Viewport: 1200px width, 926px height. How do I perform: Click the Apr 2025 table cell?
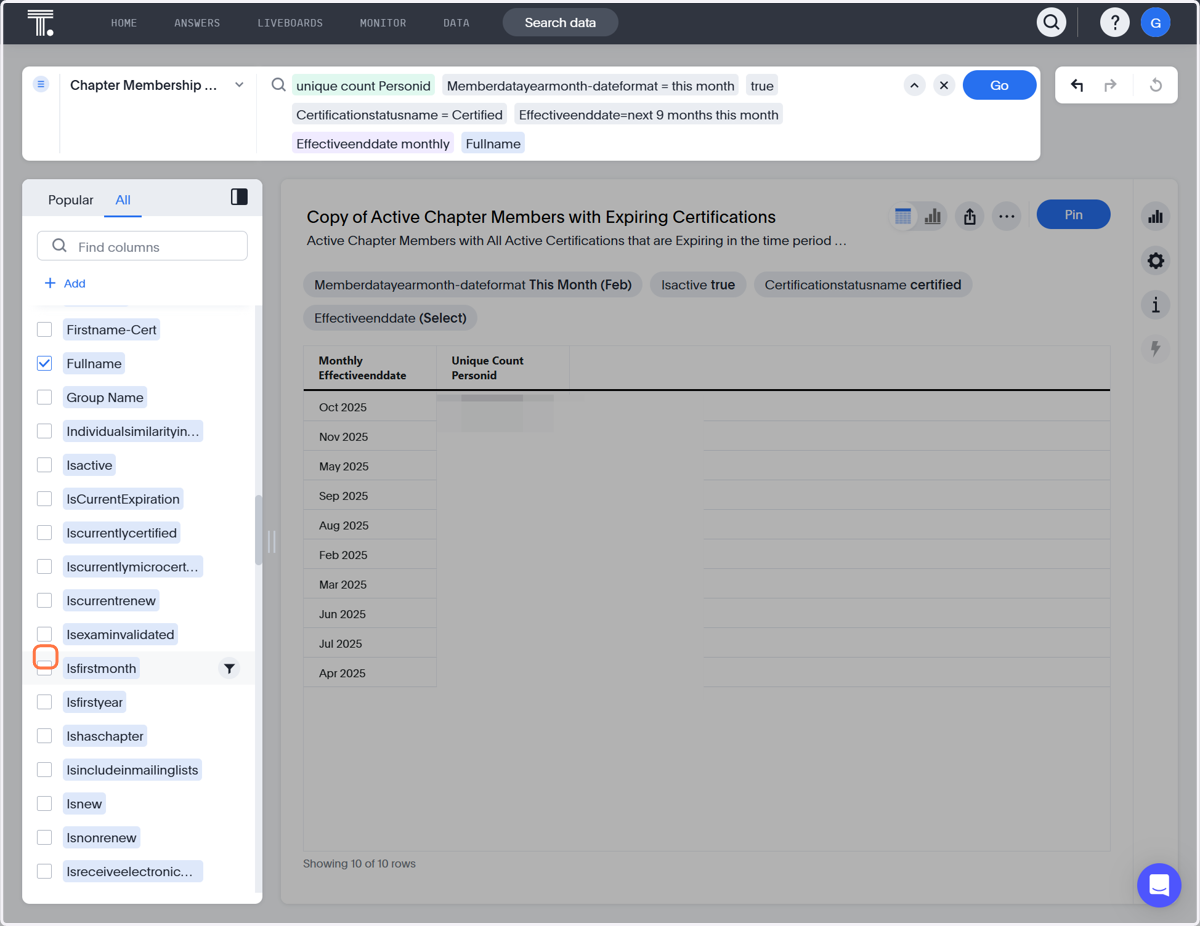(x=370, y=673)
